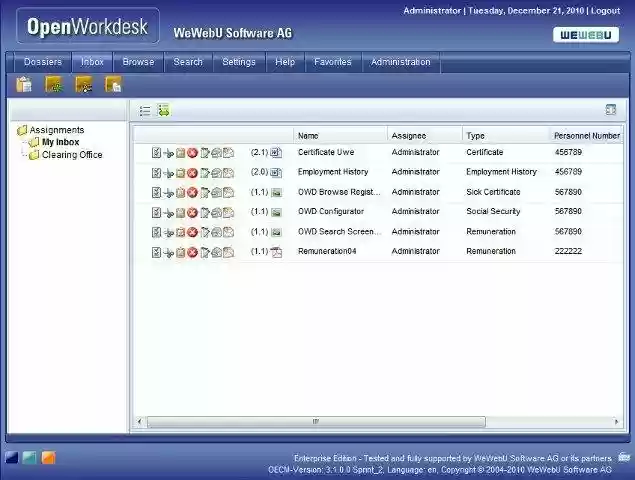Image resolution: width=635 pixels, height=480 pixels.
Task: Click the scroll left arrow of the list
Action: click(140, 422)
